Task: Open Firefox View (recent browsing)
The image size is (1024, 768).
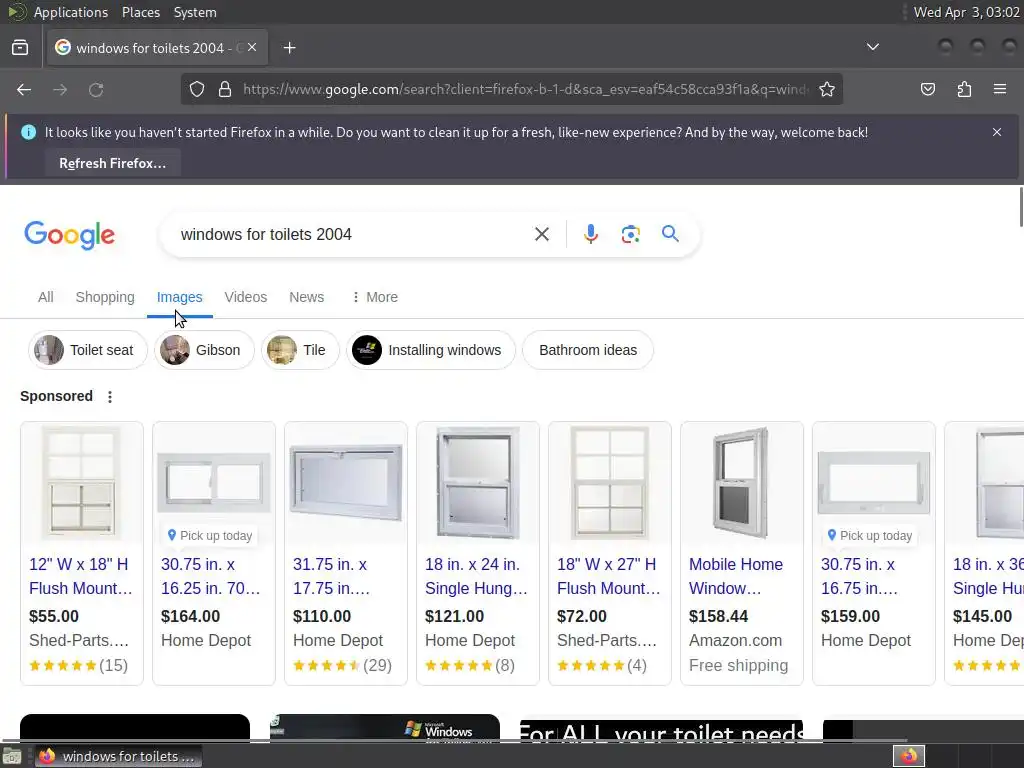Action: pos(20,48)
